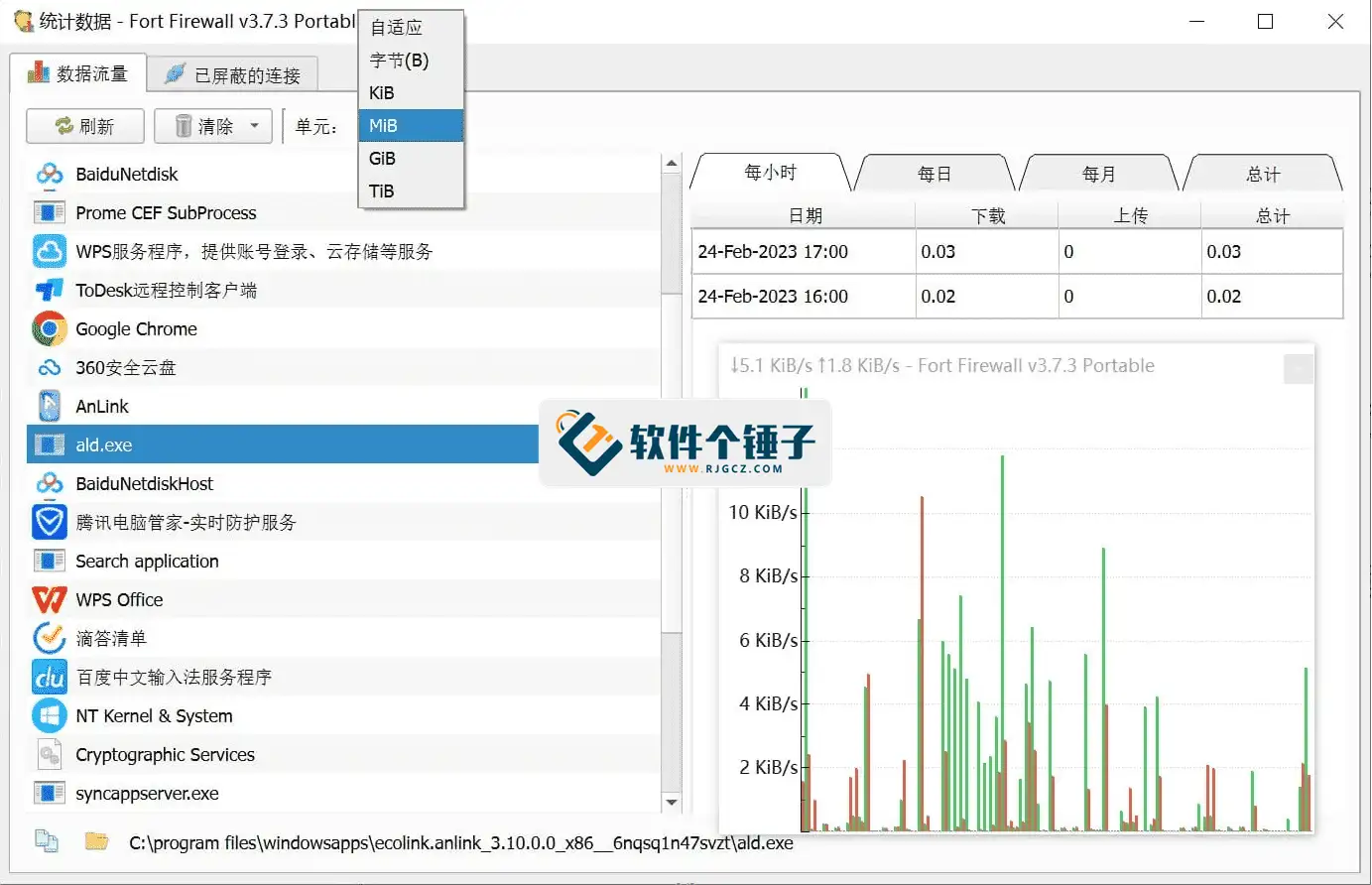The width and height of the screenshot is (1372, 885).
Task: Click the Prome CEF SubProcess icon
Action: tap(50, 213)
